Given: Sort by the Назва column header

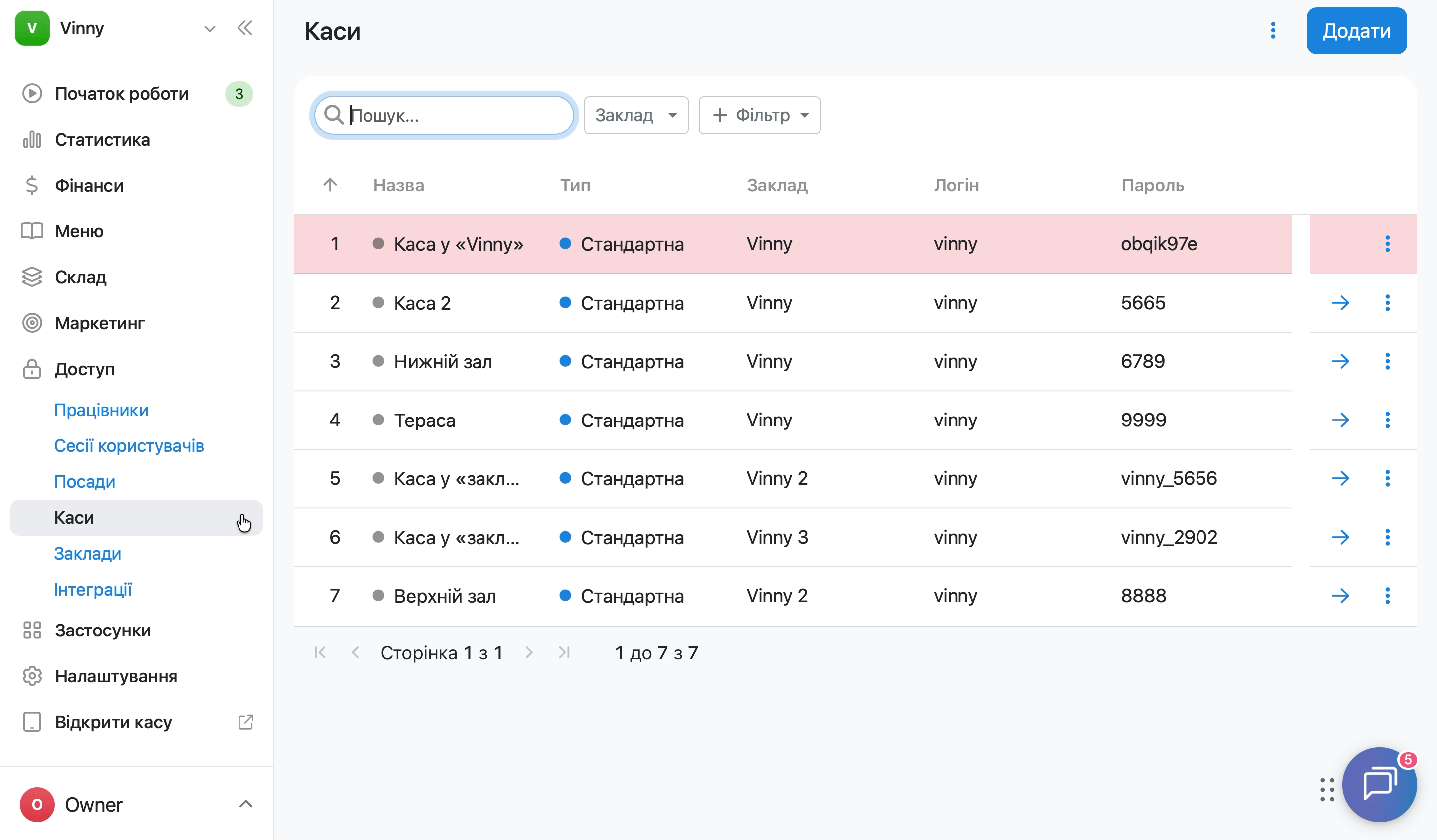Looking at the screenshot, I should tap(398, 185).
